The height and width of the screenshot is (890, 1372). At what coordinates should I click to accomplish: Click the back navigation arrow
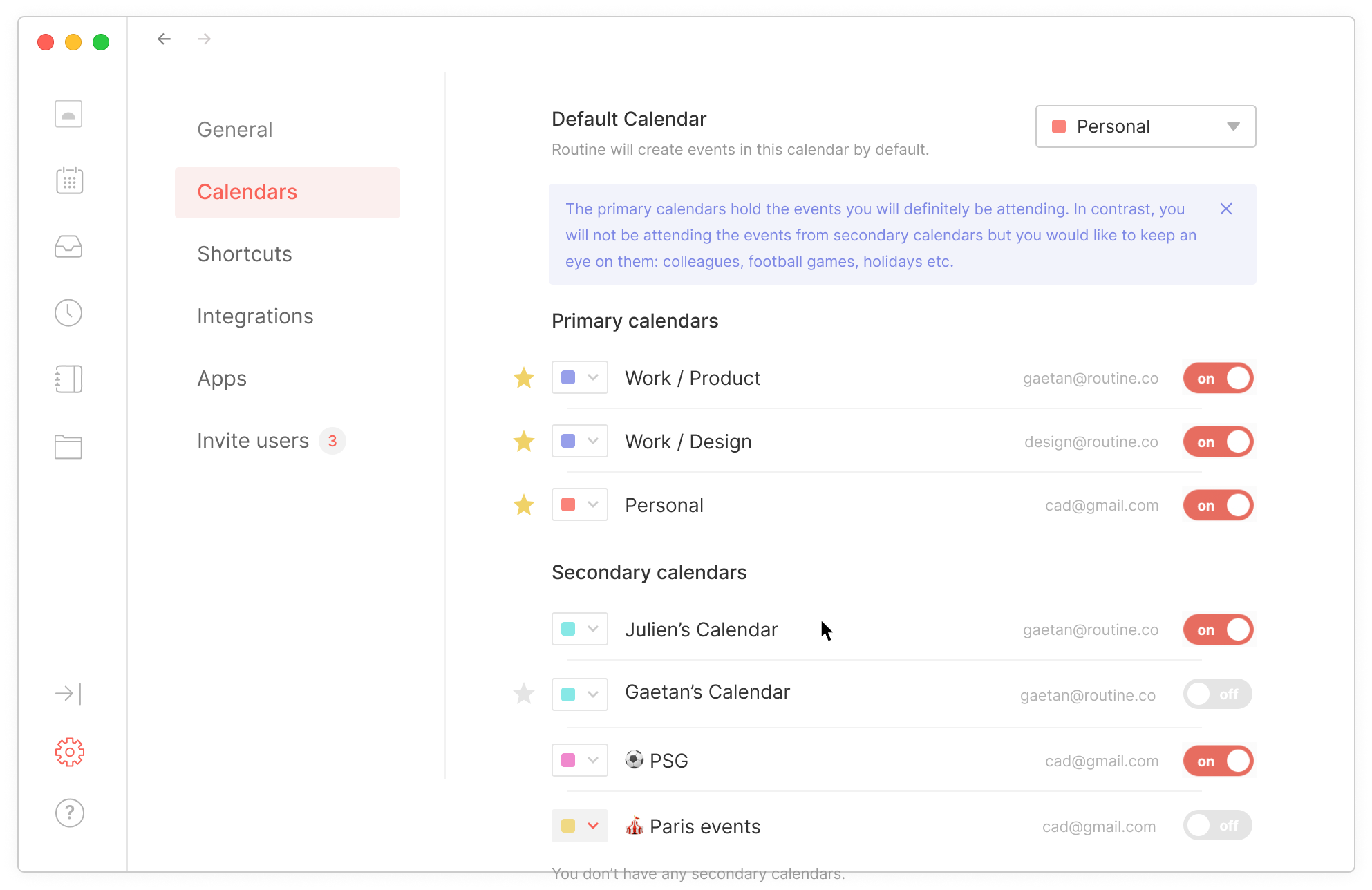164,39
